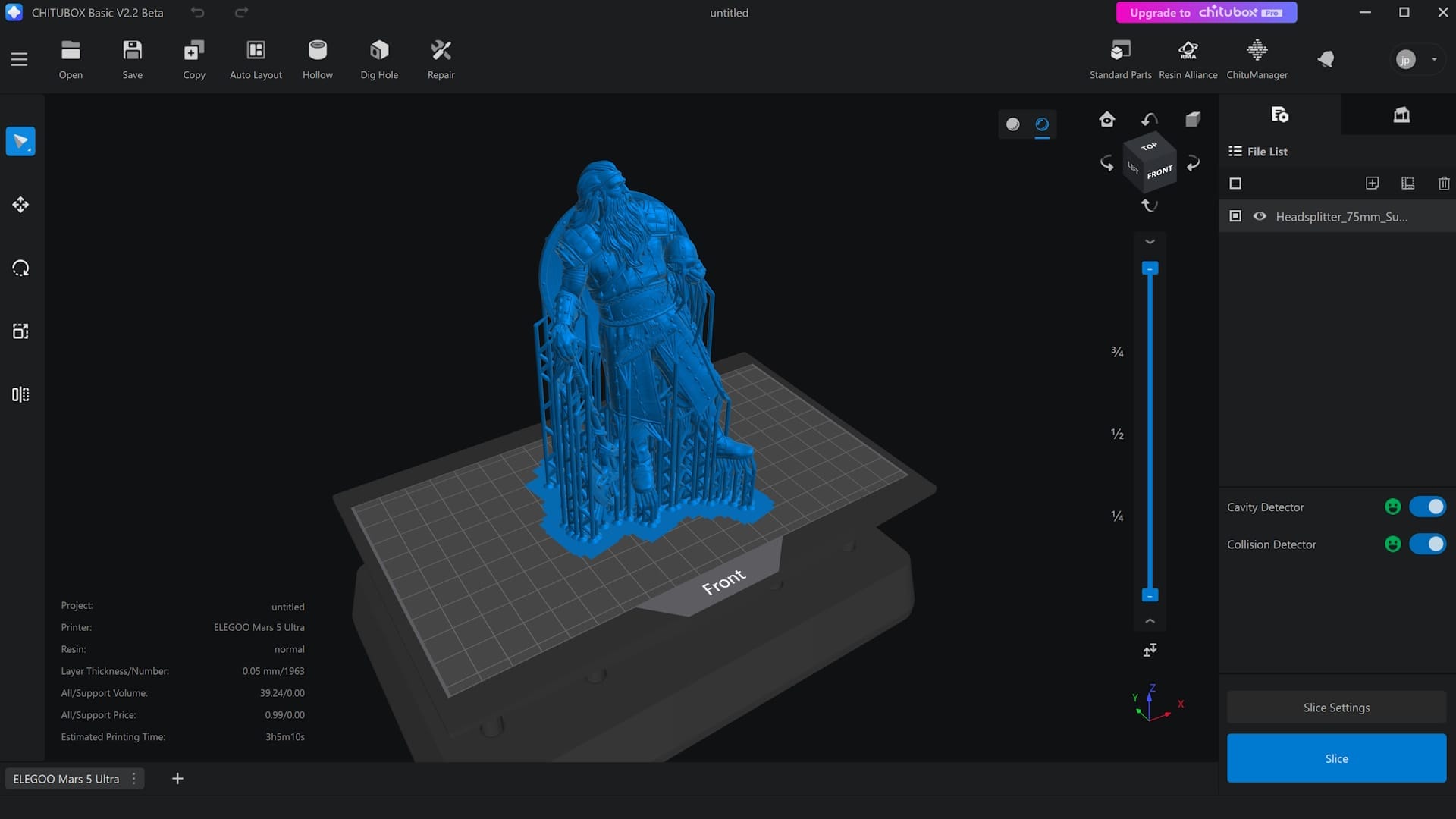The height and width of the screenshot is (819, 1456).
Task: Click the chevron above the layer slider
Action: click(x=1150, y=242)
